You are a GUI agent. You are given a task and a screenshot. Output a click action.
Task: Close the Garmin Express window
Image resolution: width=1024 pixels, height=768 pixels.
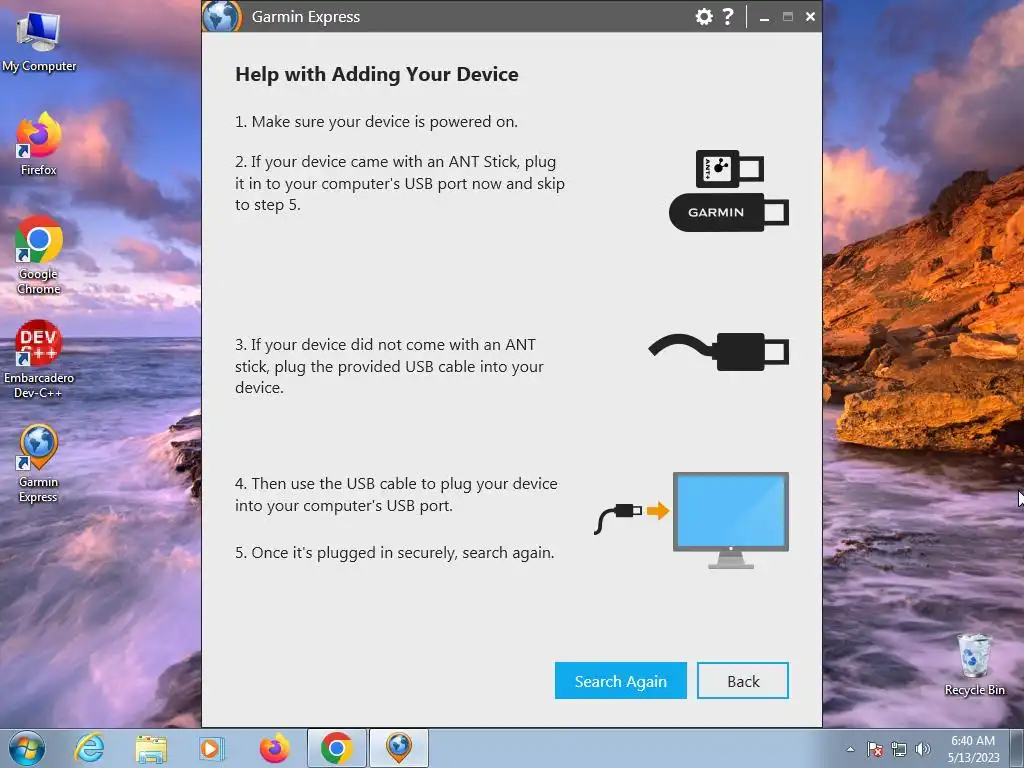tap(810, 17)
